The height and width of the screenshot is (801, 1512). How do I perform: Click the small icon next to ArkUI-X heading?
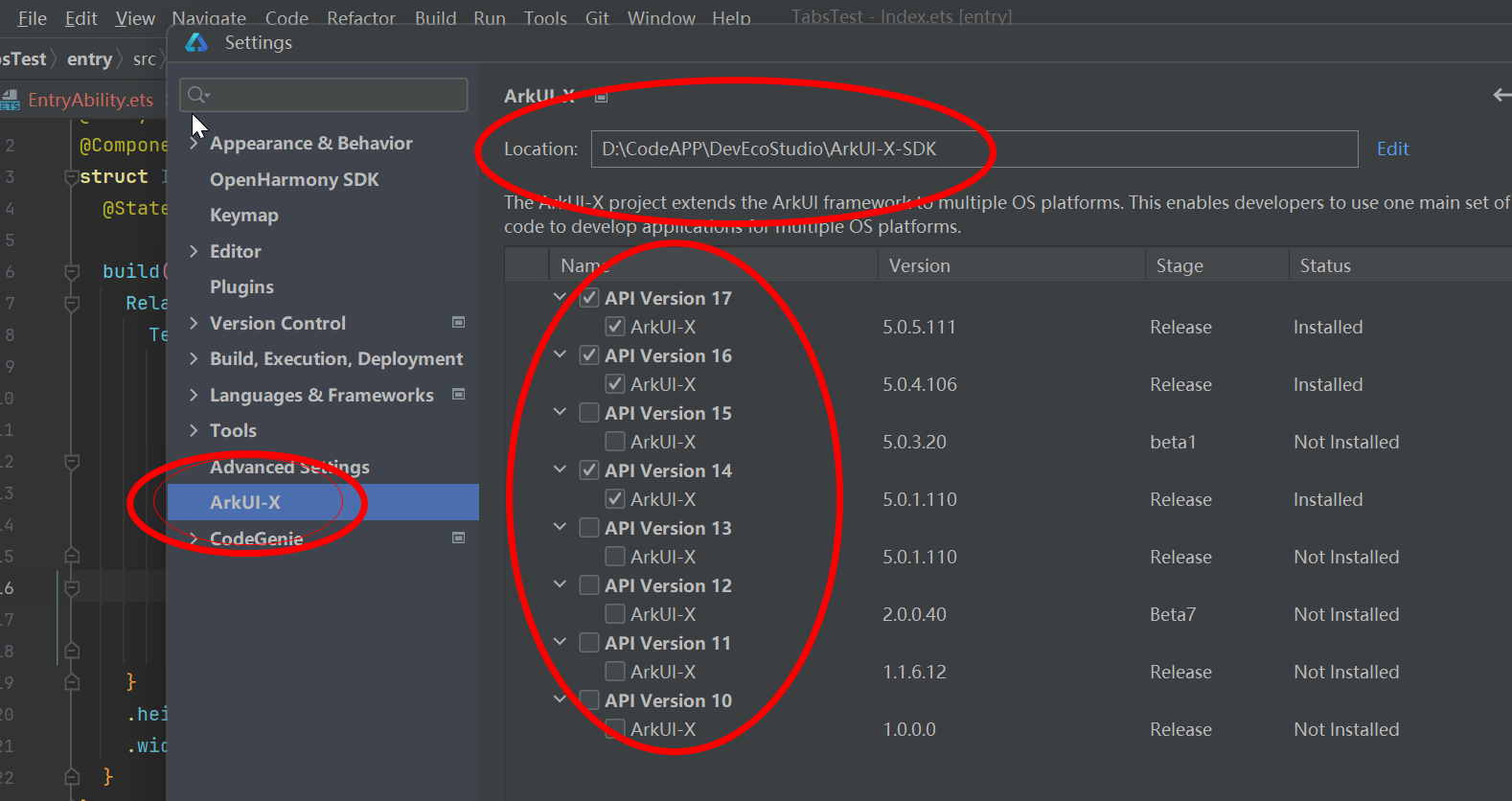[602, 97]
